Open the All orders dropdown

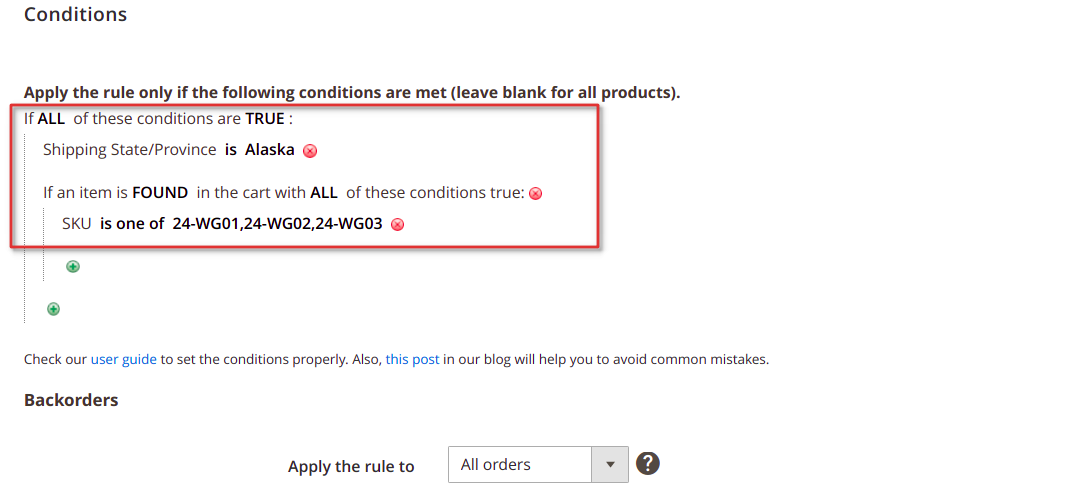(538, 464)
